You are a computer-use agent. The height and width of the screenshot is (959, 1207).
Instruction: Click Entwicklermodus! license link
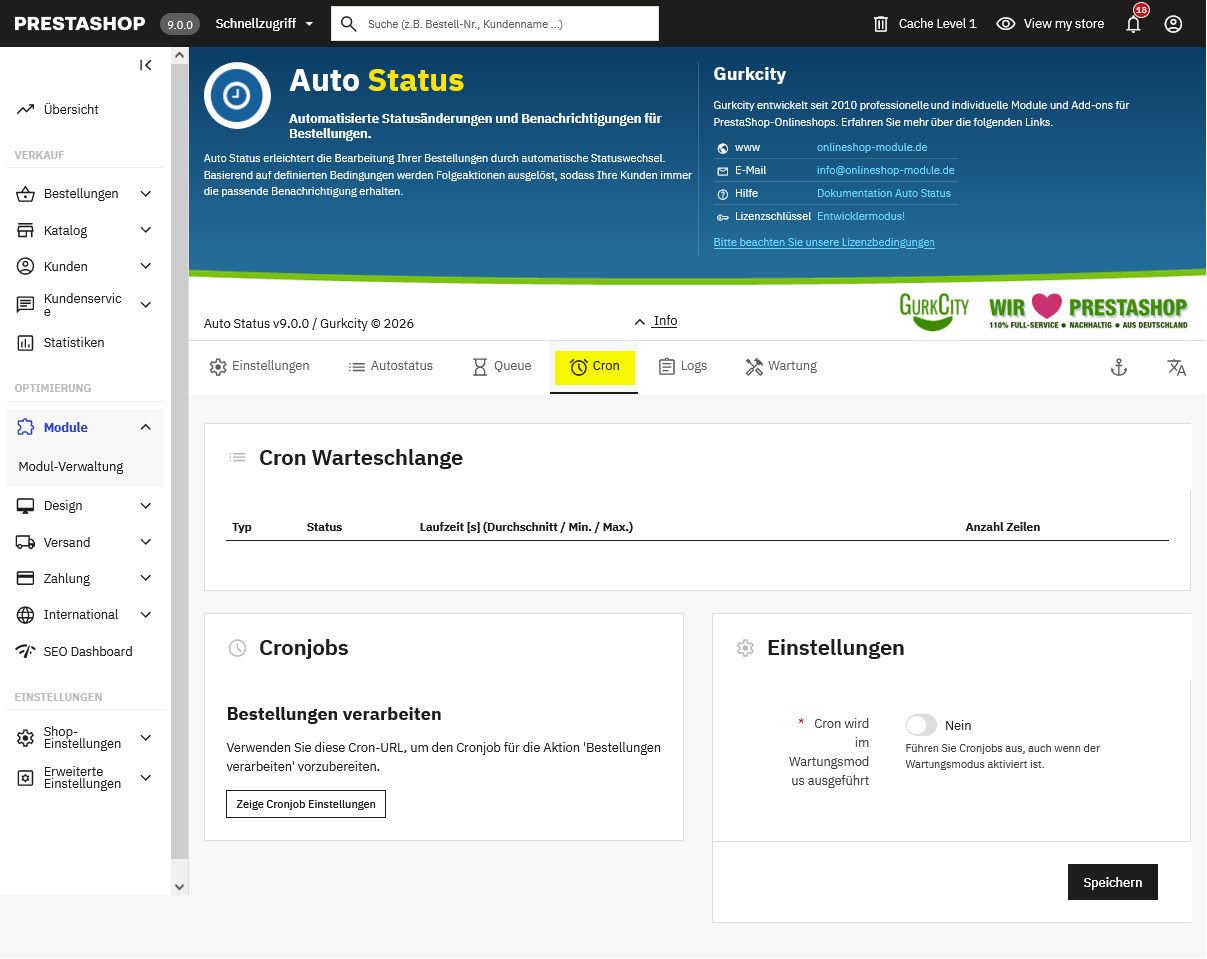(861, 217)
